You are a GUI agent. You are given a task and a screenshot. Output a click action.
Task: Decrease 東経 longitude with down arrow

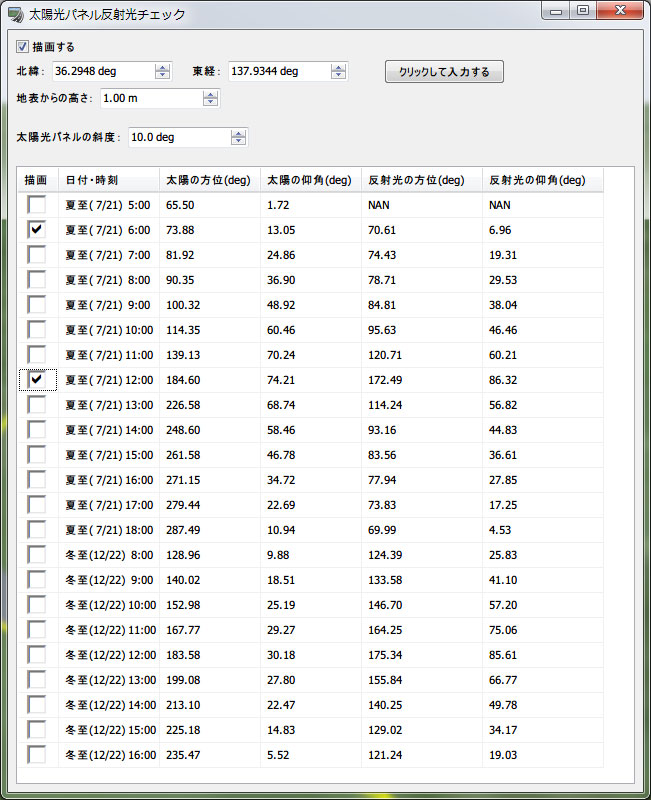coord(339,76)
